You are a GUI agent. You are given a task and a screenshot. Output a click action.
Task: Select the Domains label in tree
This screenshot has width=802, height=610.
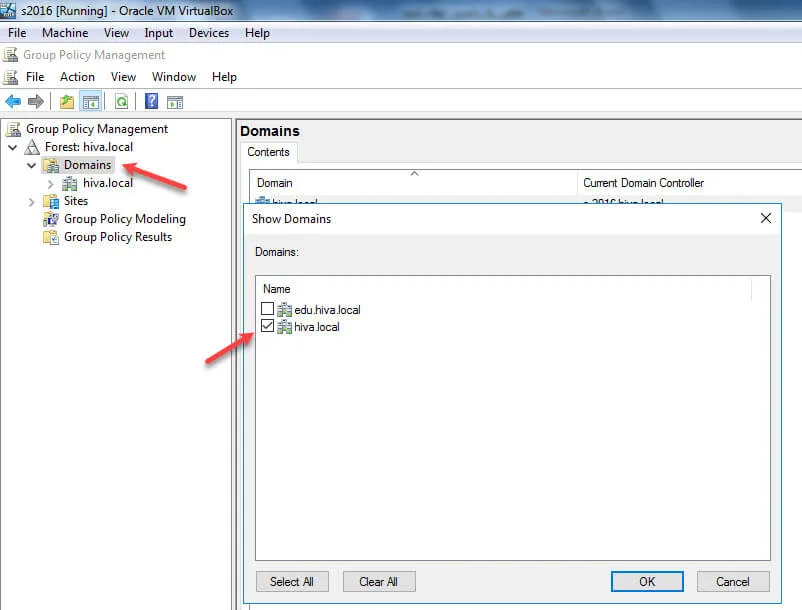point(87,165)
